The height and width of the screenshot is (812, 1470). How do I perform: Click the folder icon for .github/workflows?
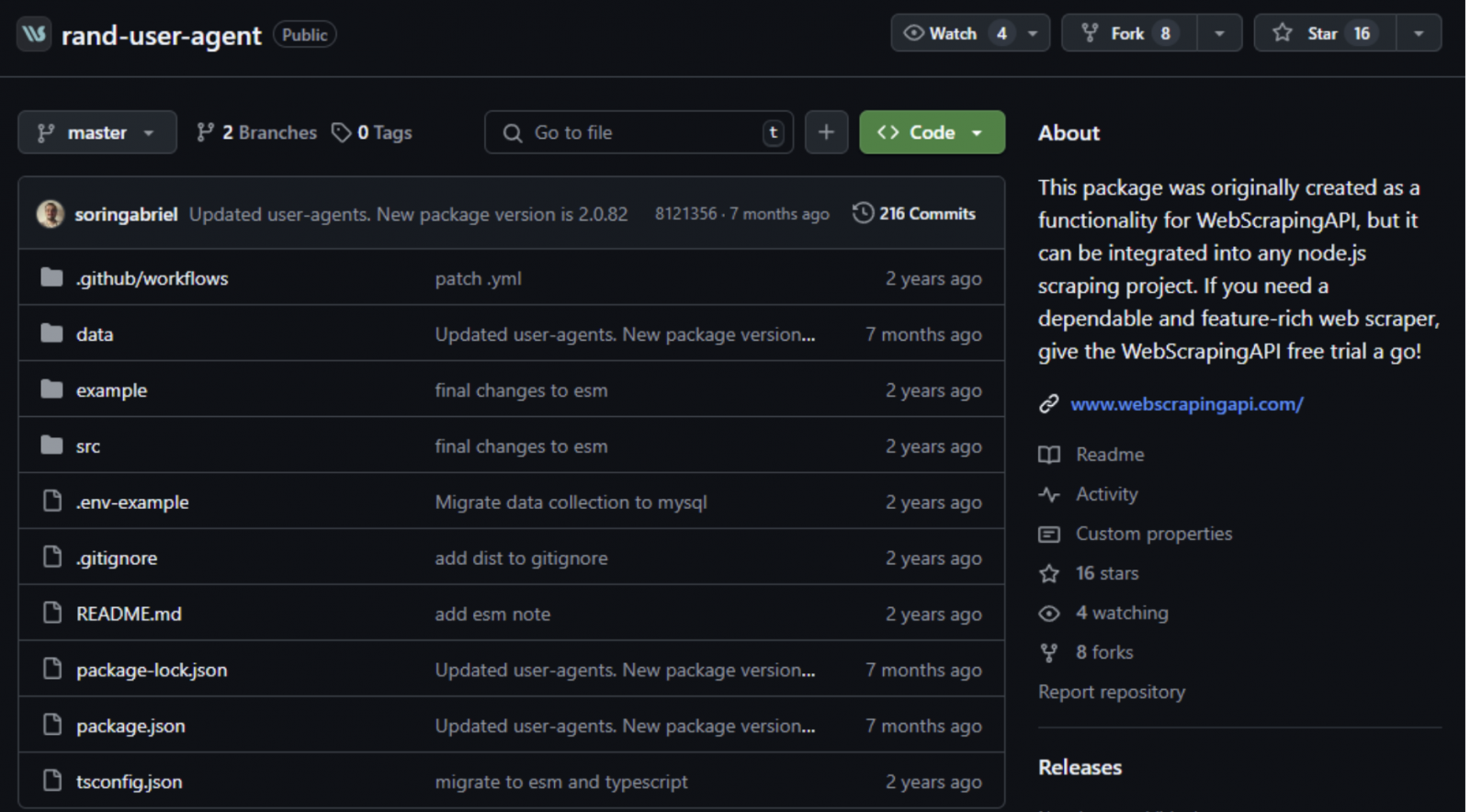tap(52, 277)
